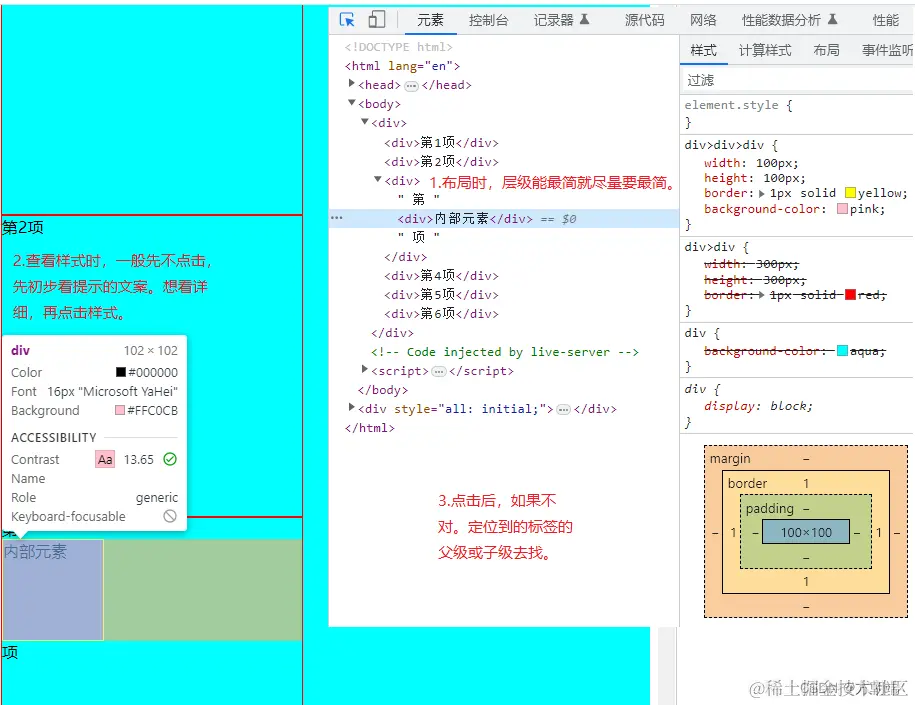Screen dimensions: 915x705
Task: Click the 第2项 text on the page
Action: click(x=23, y=227)
